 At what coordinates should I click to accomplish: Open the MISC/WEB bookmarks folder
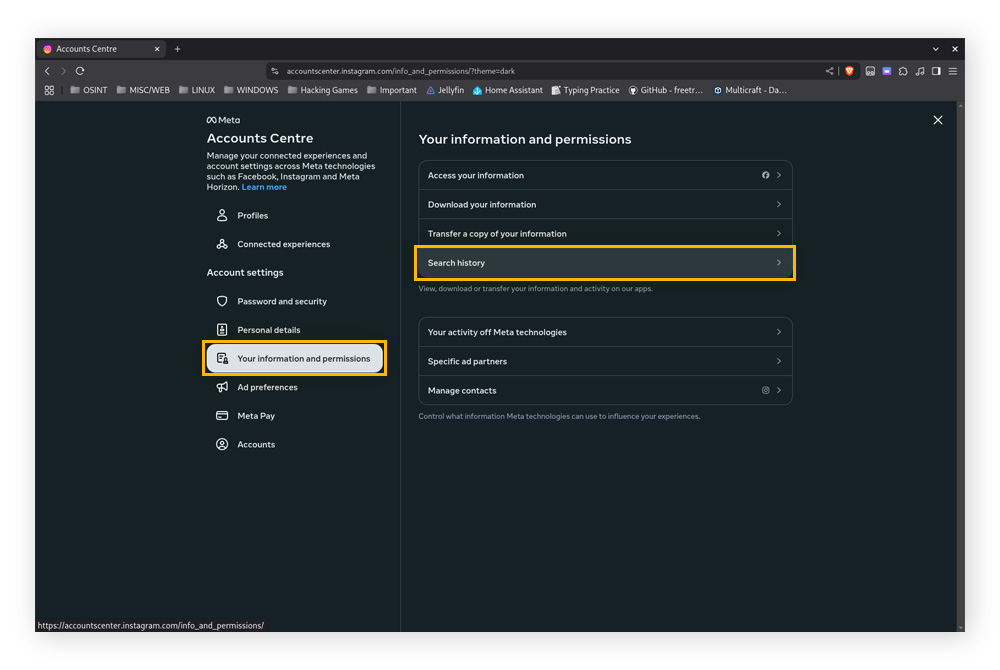point(143,91)
